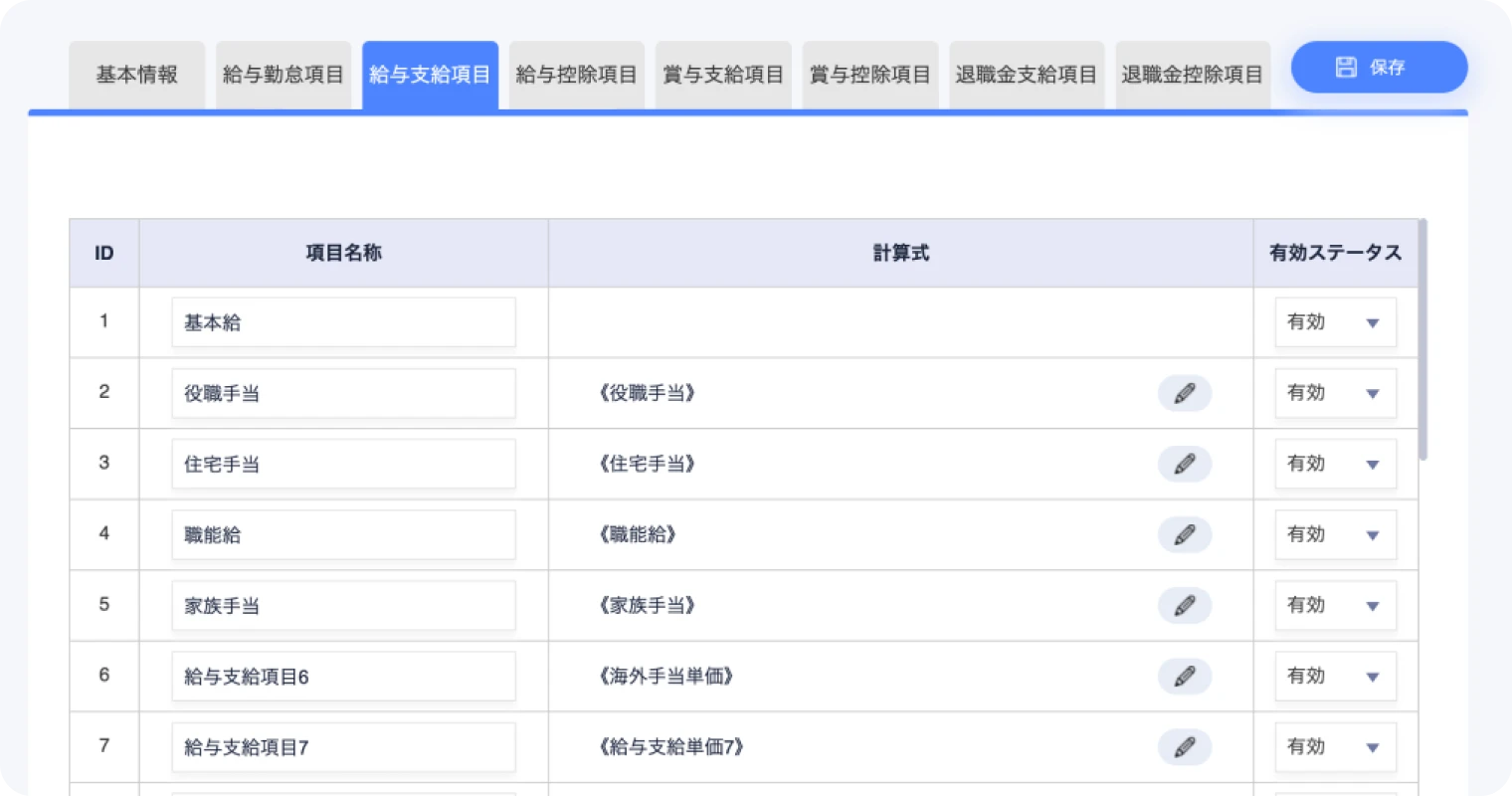The width and height of the screenshot is (1512, 796).
Task: Open the 退職金支給項目 tab
Action: coord(1026,75)
